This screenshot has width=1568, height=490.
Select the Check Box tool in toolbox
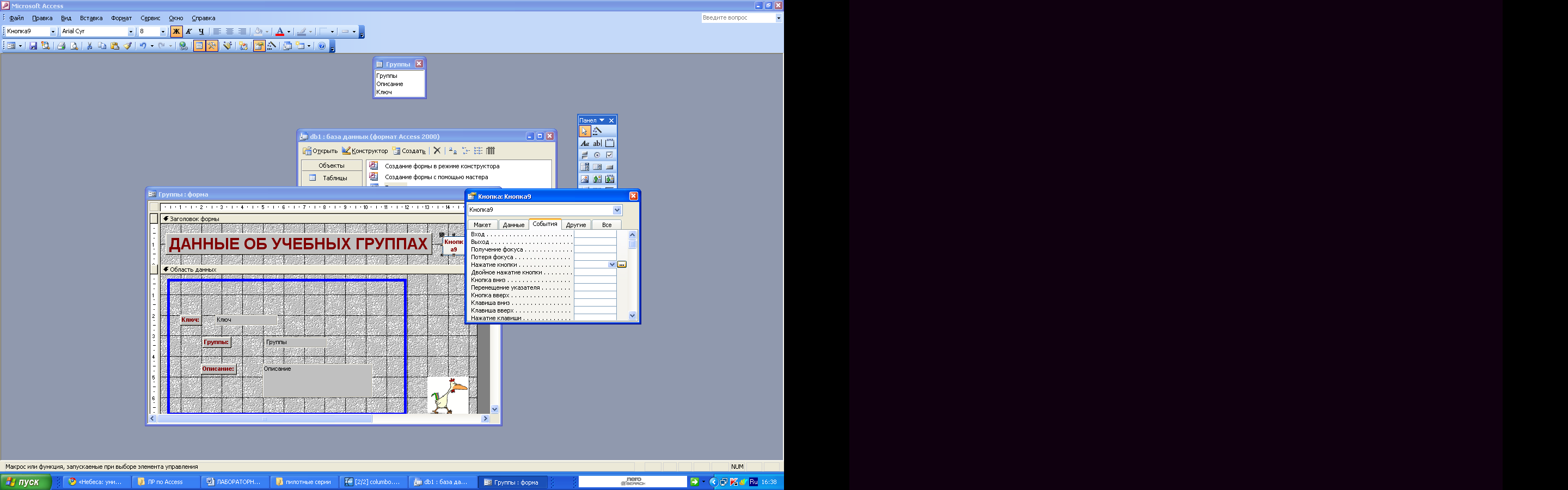click(x=609, y=155)
